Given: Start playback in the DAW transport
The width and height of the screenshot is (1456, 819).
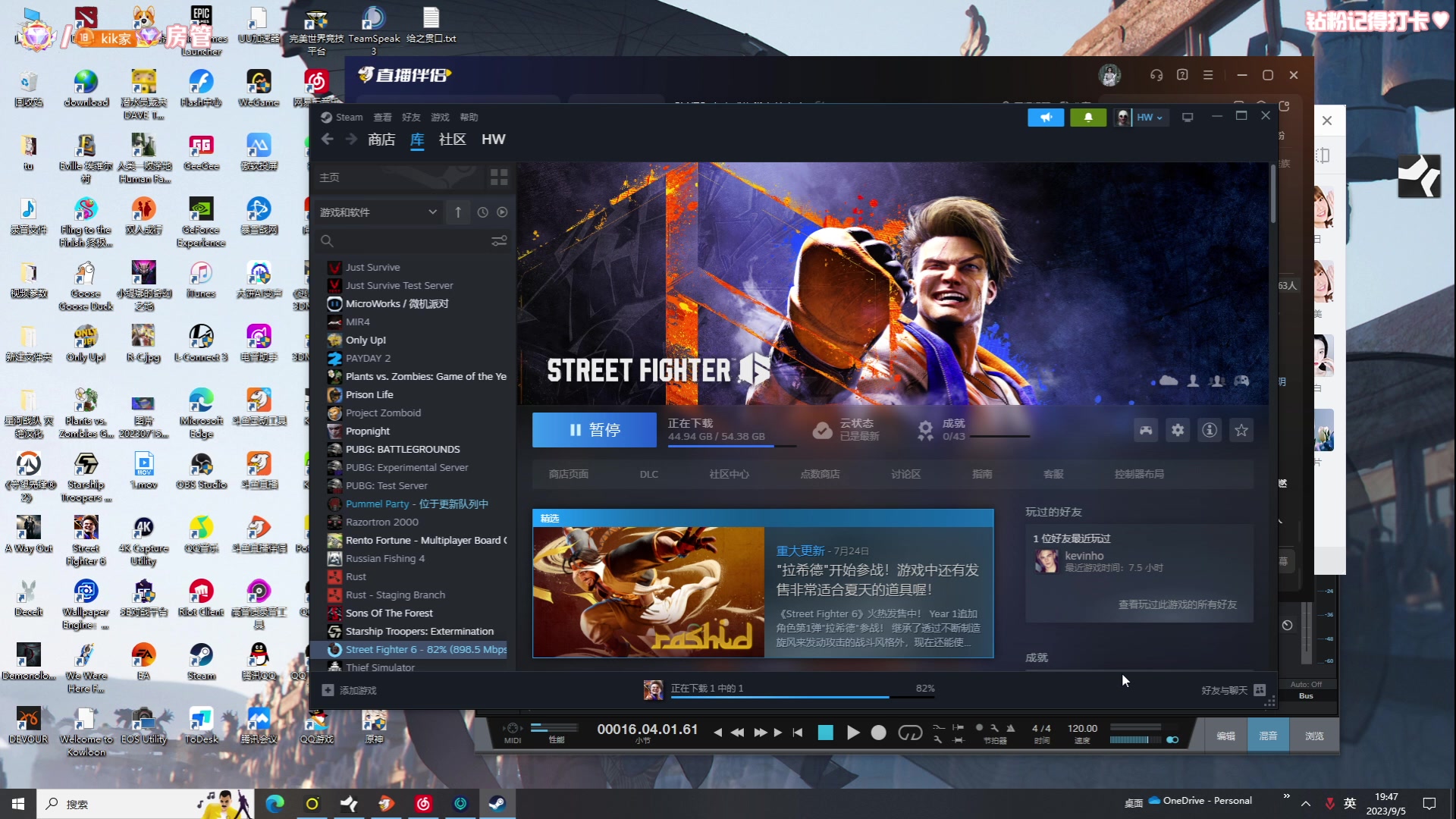Looking at the screenshot, I should [853, 733].
